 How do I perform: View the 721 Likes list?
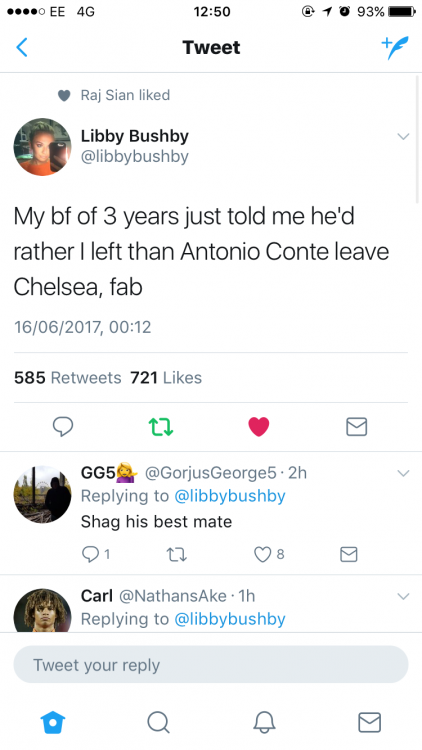[166, 378]
